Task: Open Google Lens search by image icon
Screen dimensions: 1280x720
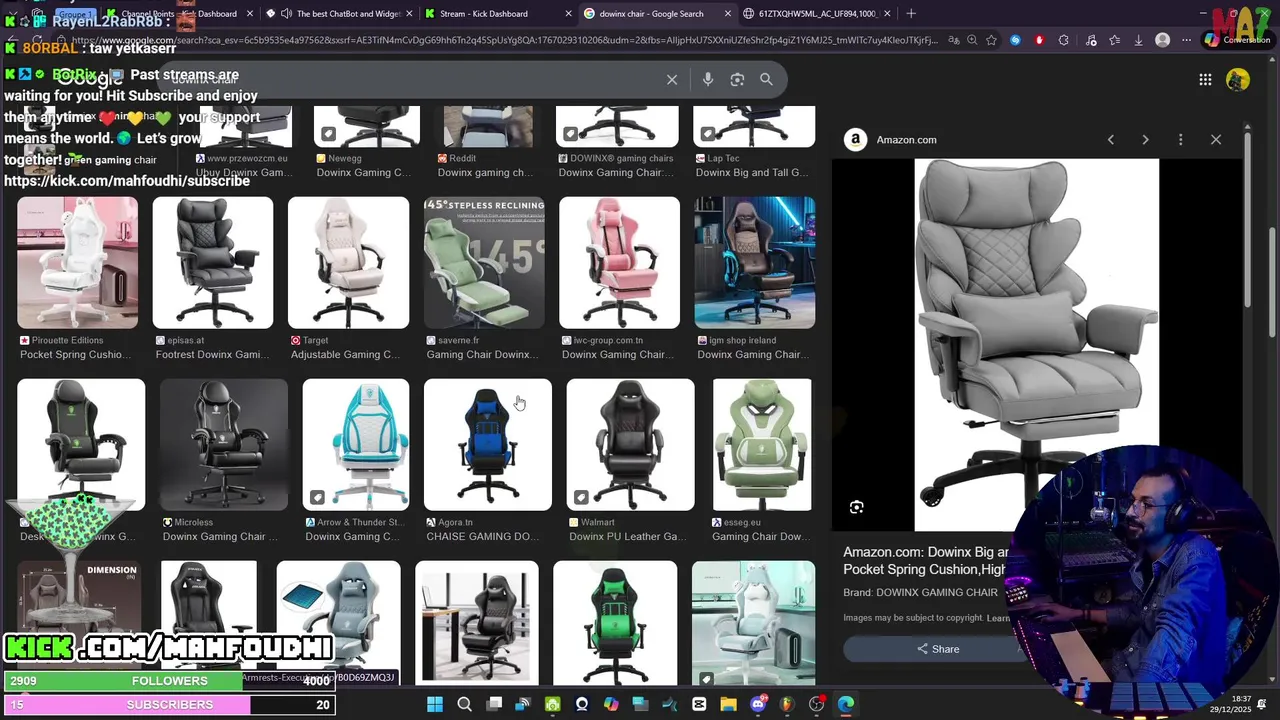Action: click(x=737, y=80)
